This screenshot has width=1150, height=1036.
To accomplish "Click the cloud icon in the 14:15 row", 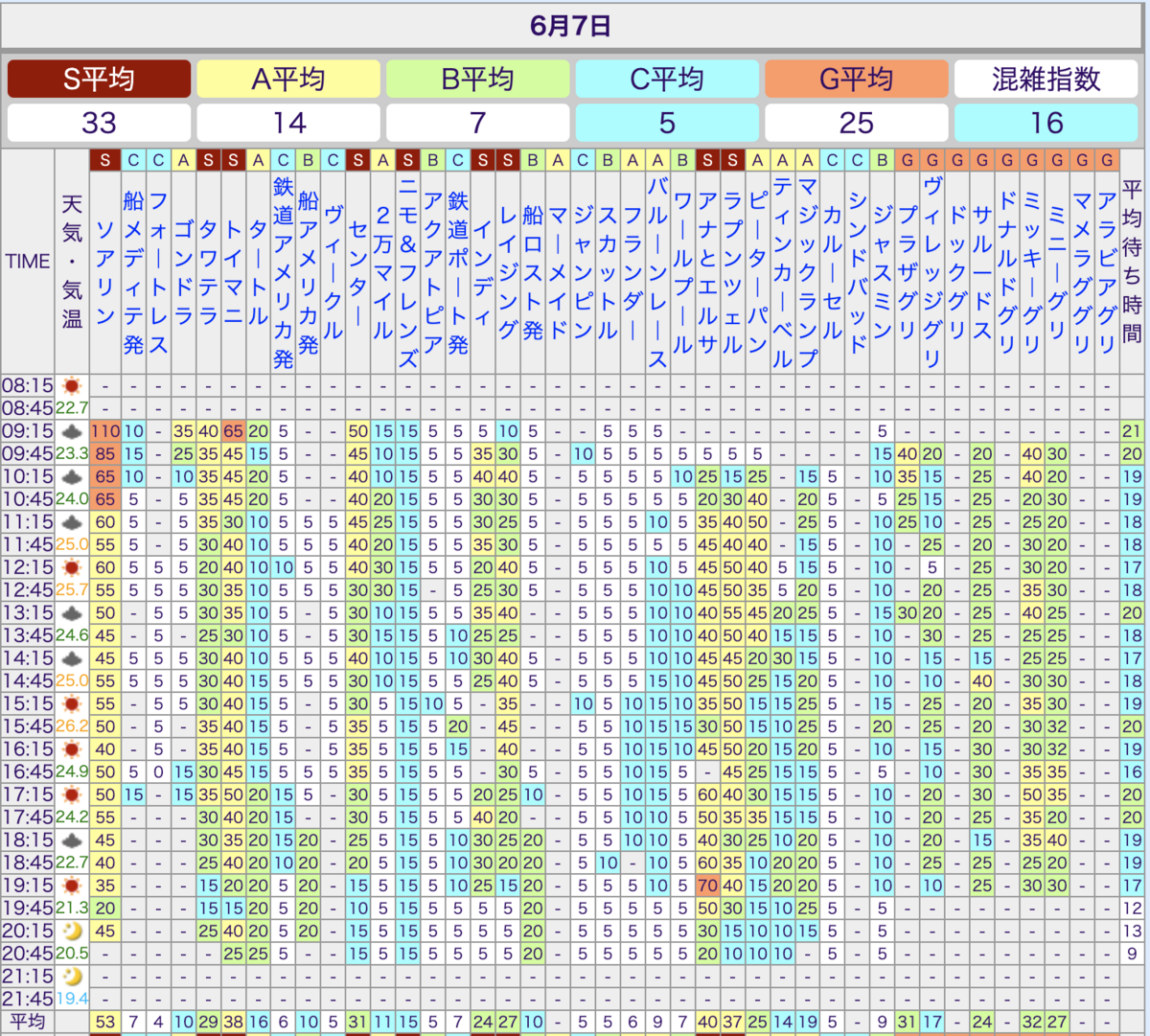I will pyautogui.click(x=72, y=659).
